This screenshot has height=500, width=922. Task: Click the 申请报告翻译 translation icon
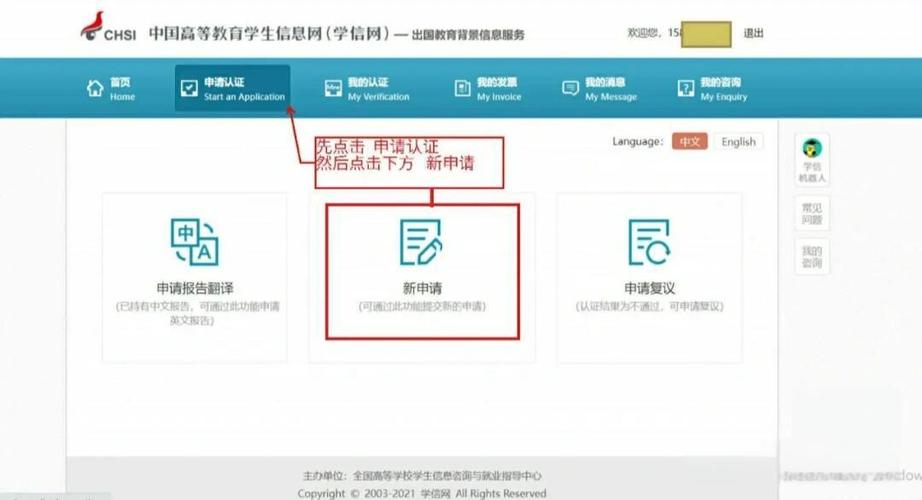point(195,242)
